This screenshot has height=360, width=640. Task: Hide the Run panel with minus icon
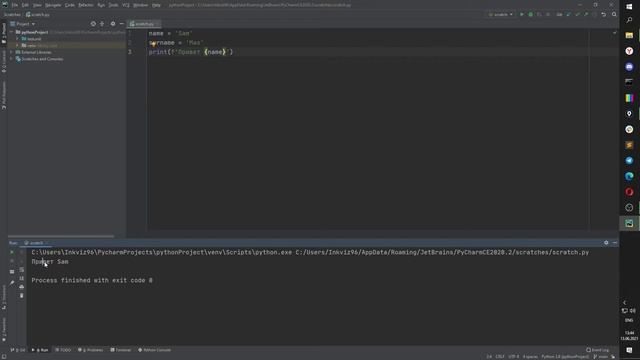click(615, 243)
